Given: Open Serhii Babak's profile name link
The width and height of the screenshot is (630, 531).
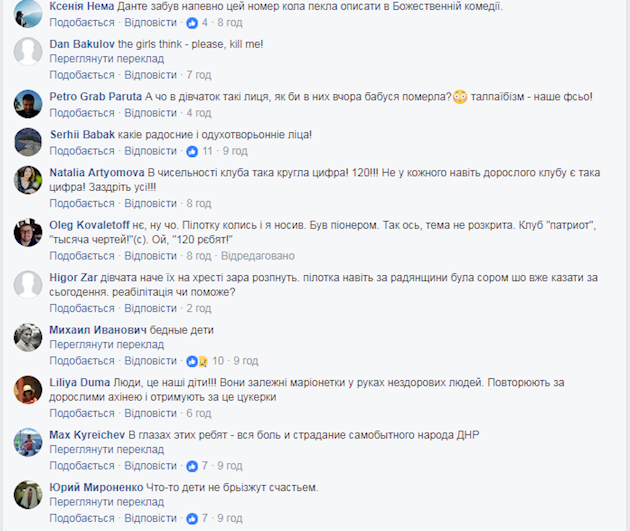Looking at the screenshot, I should coord(82,135).
